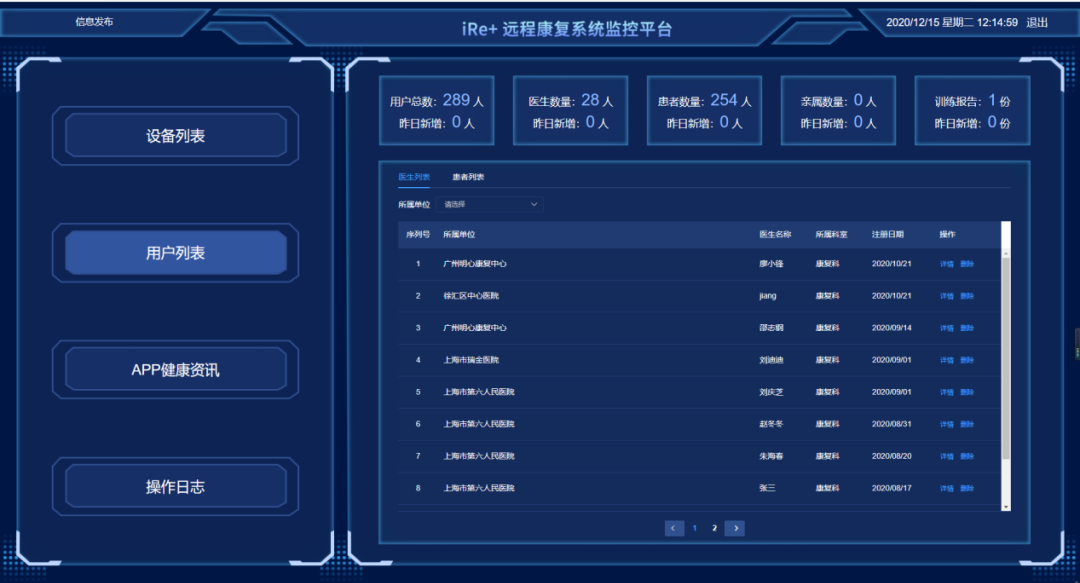Switch to the 医生列表 tab
Image resolution: width=1080 pixels, height=583 pixels.
(414, 177)
